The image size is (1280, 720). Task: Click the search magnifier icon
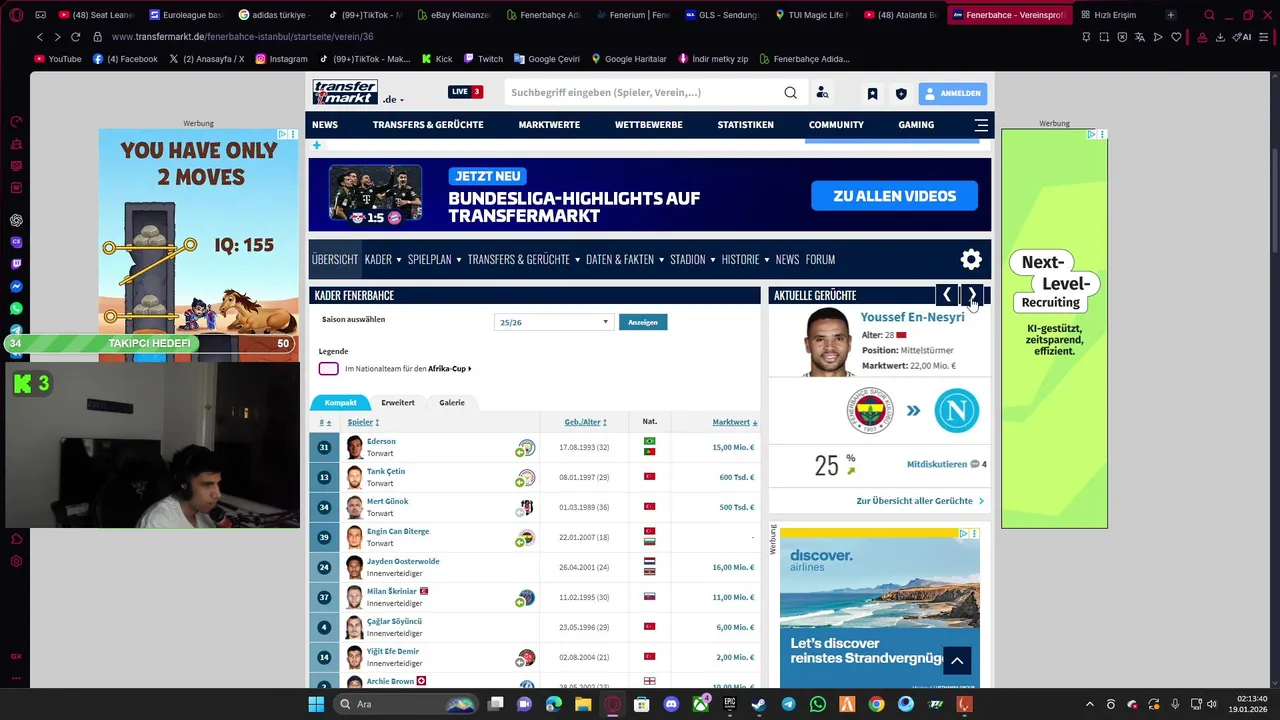coord(790,93)
